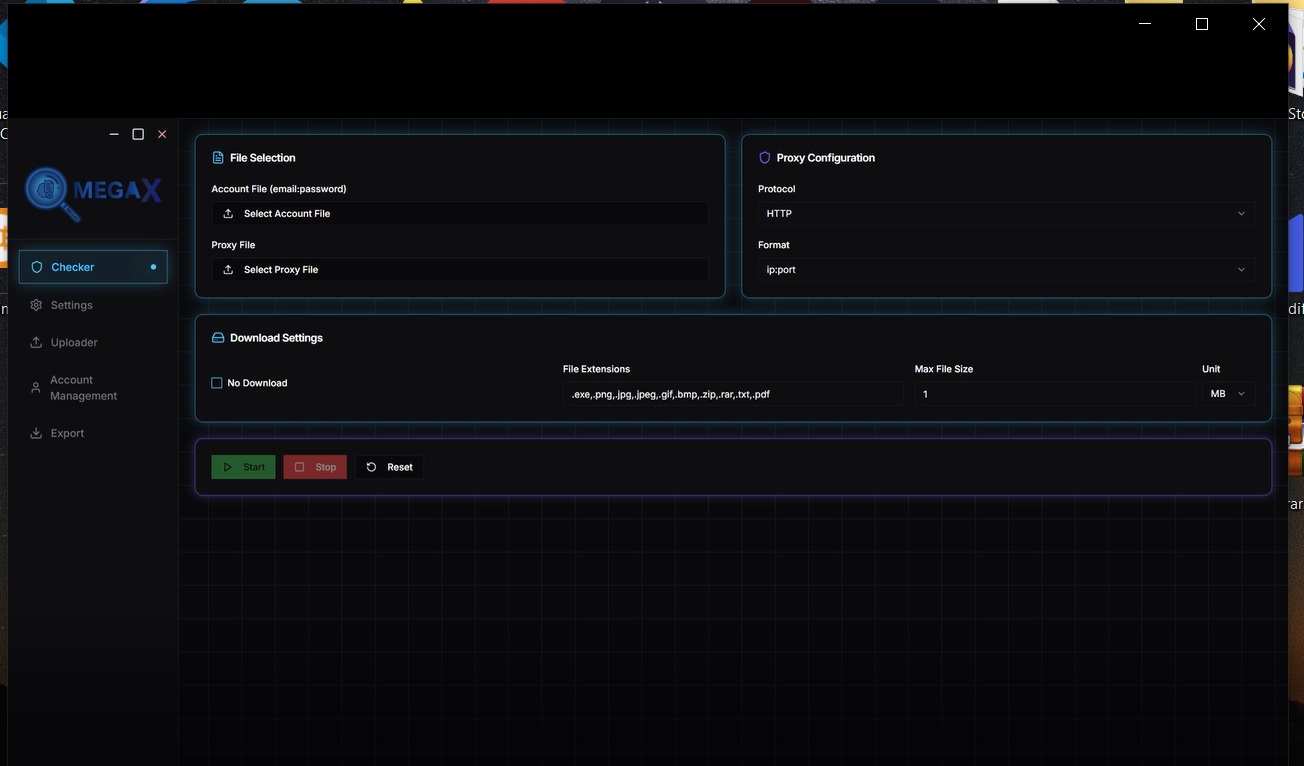Expand the Format dropdown showing ip:port

coord(1005,270)
